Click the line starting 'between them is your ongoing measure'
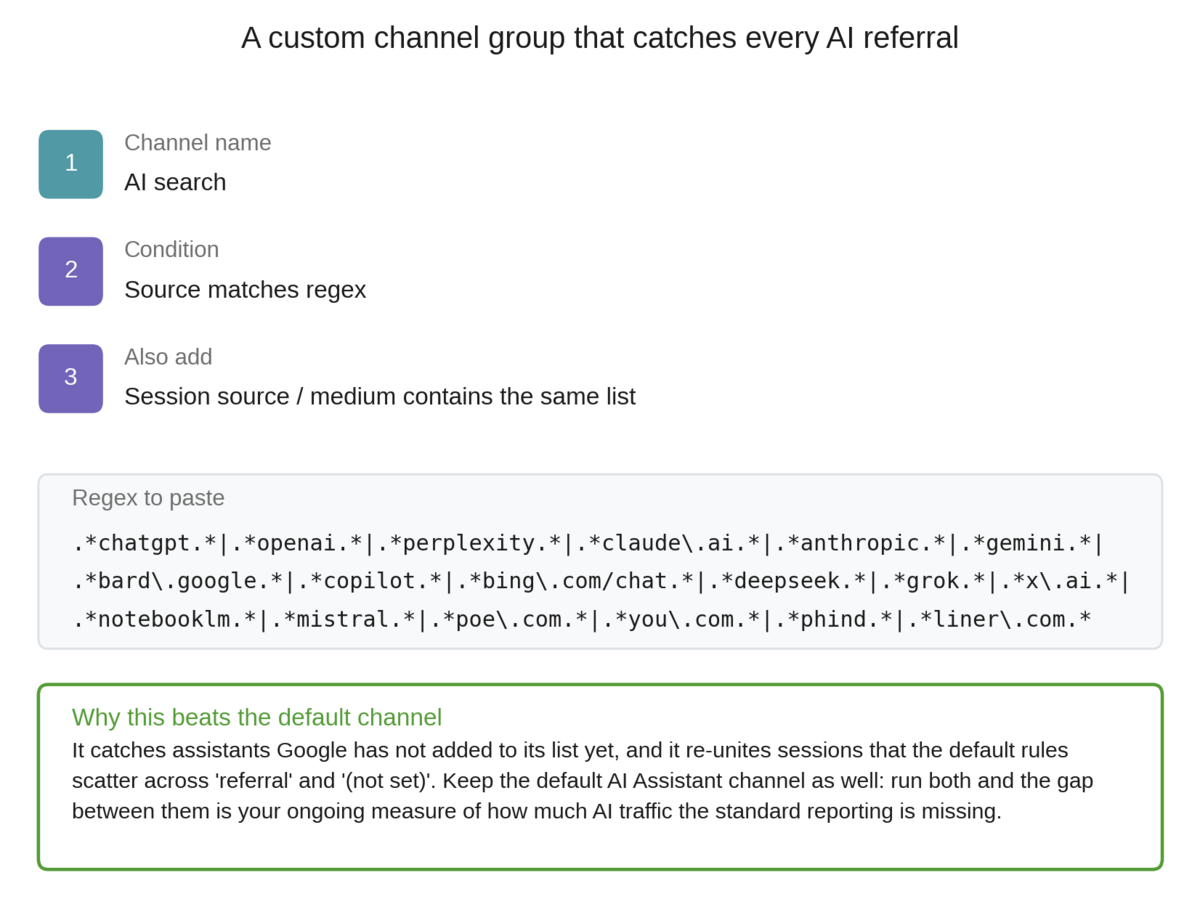Image resolution: width=1200 pixels, height=915 pixels. (536, 811)
